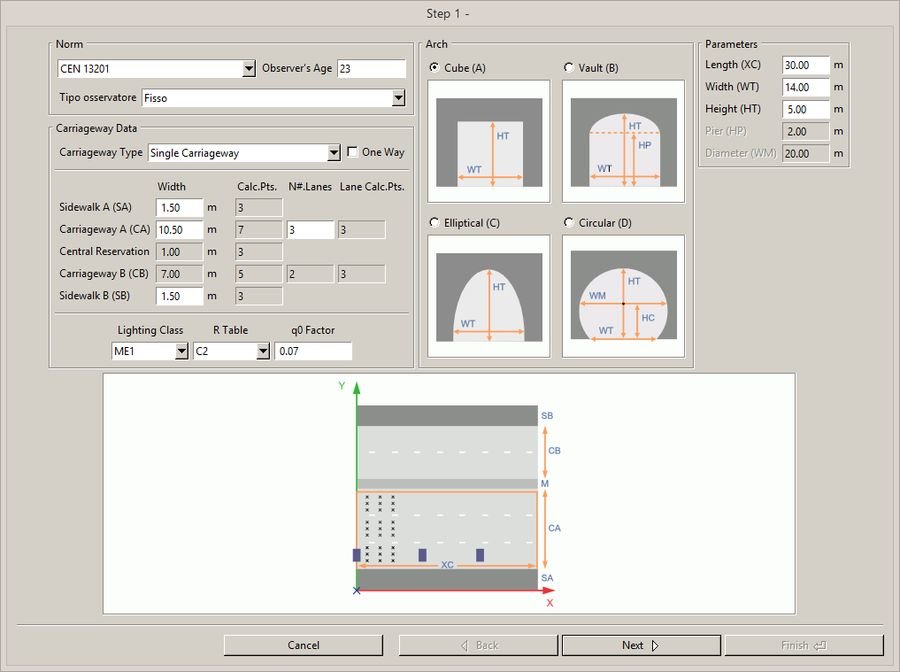The height and width of the screenshot is (672, 900).
Task: Click the Elliptical (C) arch diagram image
Action: coord(488,296)
